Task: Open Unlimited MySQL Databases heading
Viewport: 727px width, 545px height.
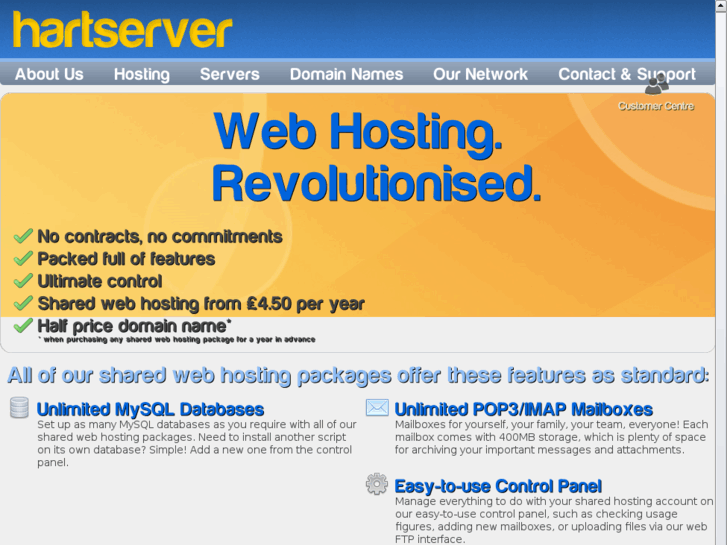Action: pyautogui.click(x=150, y=410)
